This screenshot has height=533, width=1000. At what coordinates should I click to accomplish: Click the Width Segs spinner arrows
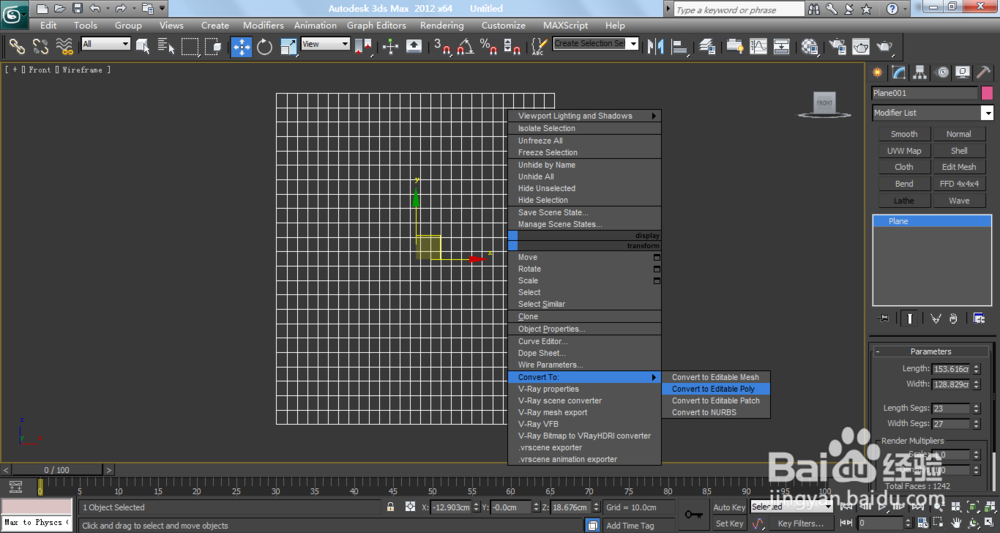[975, 423]
